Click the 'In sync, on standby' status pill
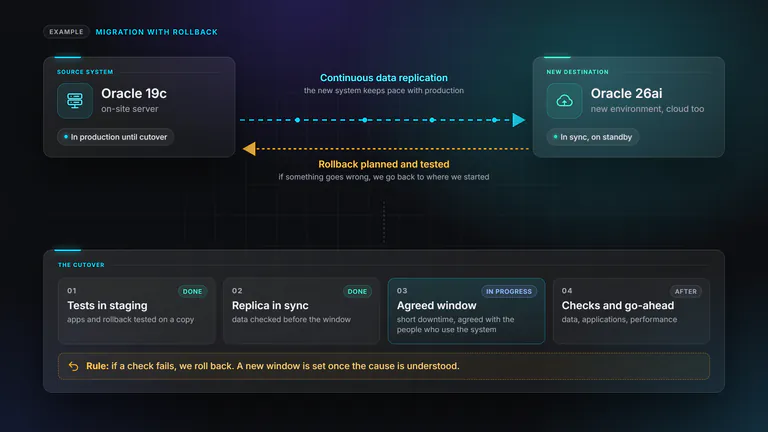768x432 pixels. point(593,137)
